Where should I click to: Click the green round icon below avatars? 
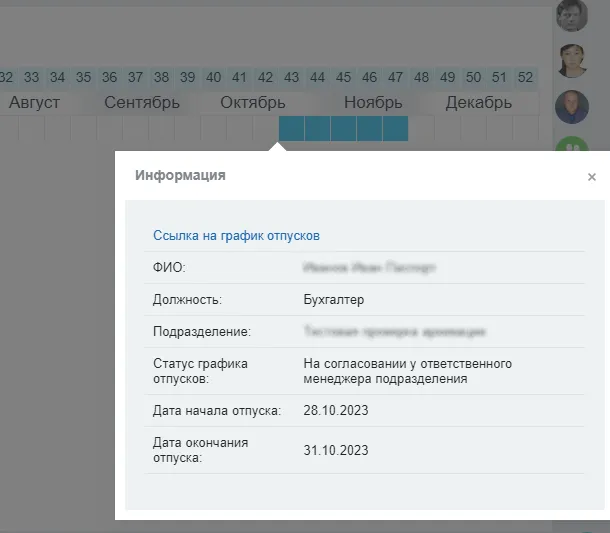coord(572,147)
